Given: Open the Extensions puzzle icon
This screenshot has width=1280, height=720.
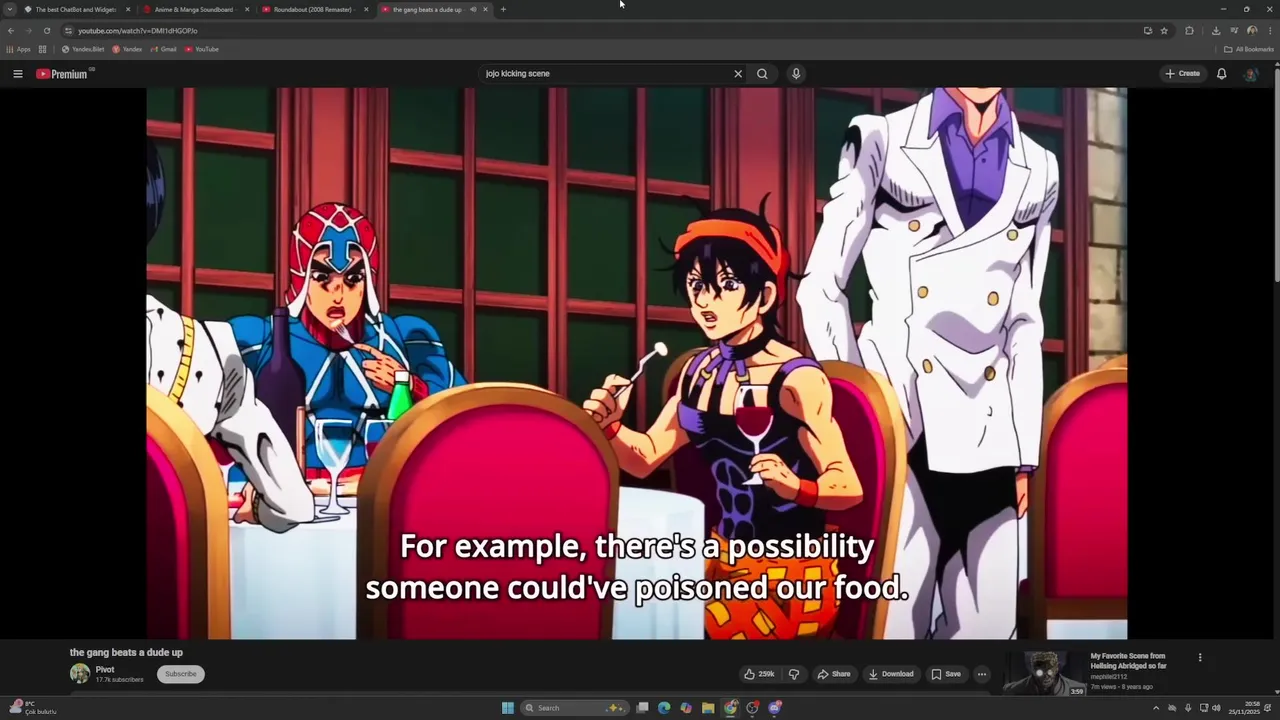Looking at the screenshot, I should [1189, 31].
